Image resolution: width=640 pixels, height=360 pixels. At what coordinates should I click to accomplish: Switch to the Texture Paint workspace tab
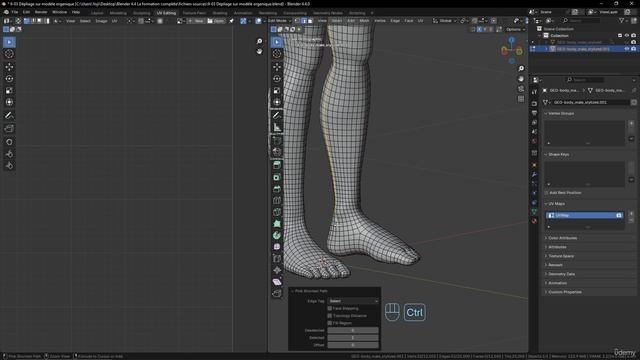(x=194, y=13)
